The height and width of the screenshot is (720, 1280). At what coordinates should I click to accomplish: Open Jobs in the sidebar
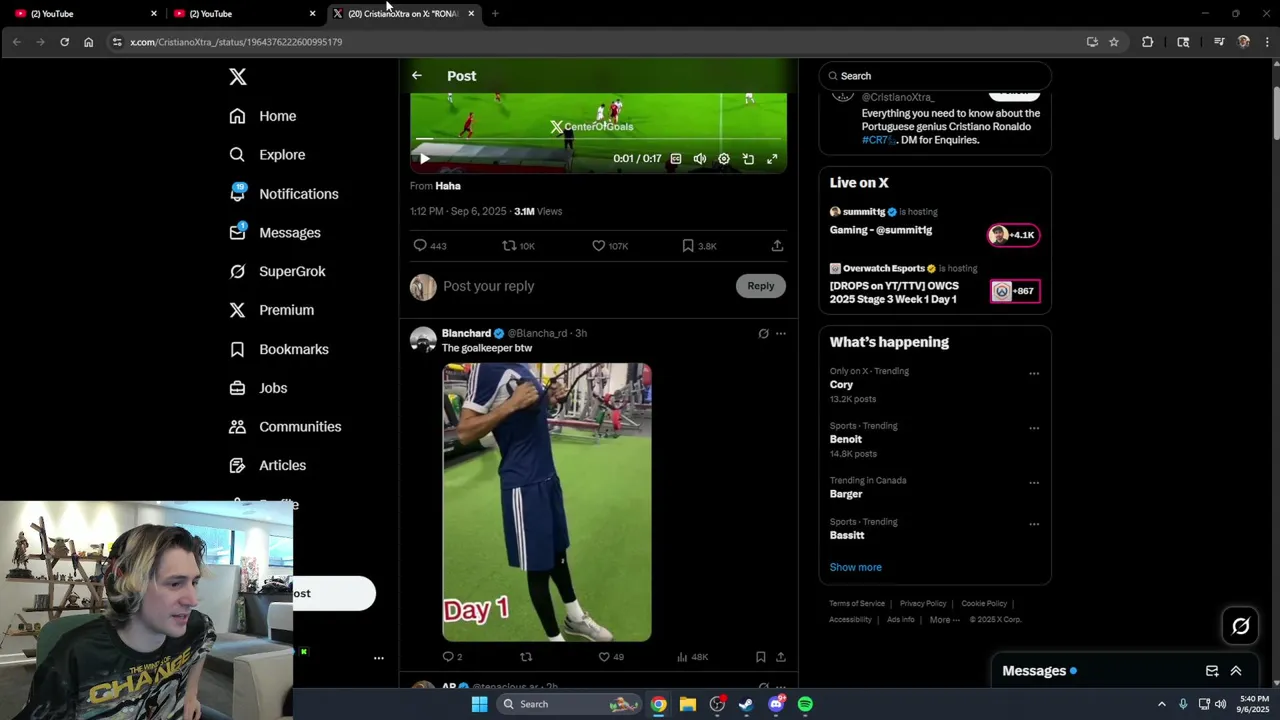coord(258,388)
